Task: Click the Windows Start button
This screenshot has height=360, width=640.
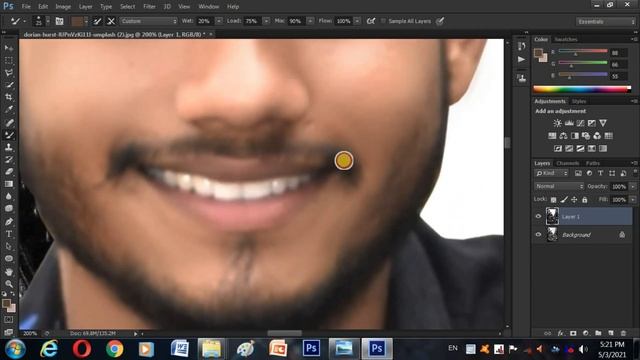Action: click(15, 349)
